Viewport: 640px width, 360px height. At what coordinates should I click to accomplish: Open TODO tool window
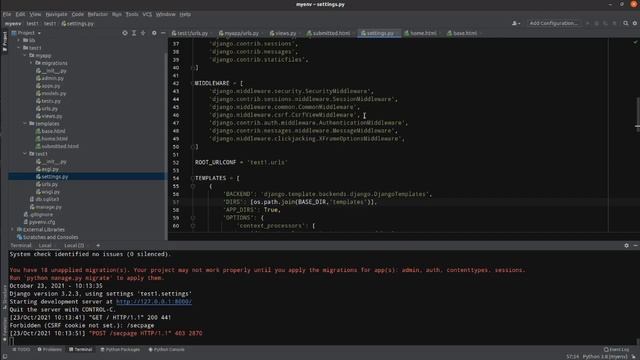click(x=21, y=350)
